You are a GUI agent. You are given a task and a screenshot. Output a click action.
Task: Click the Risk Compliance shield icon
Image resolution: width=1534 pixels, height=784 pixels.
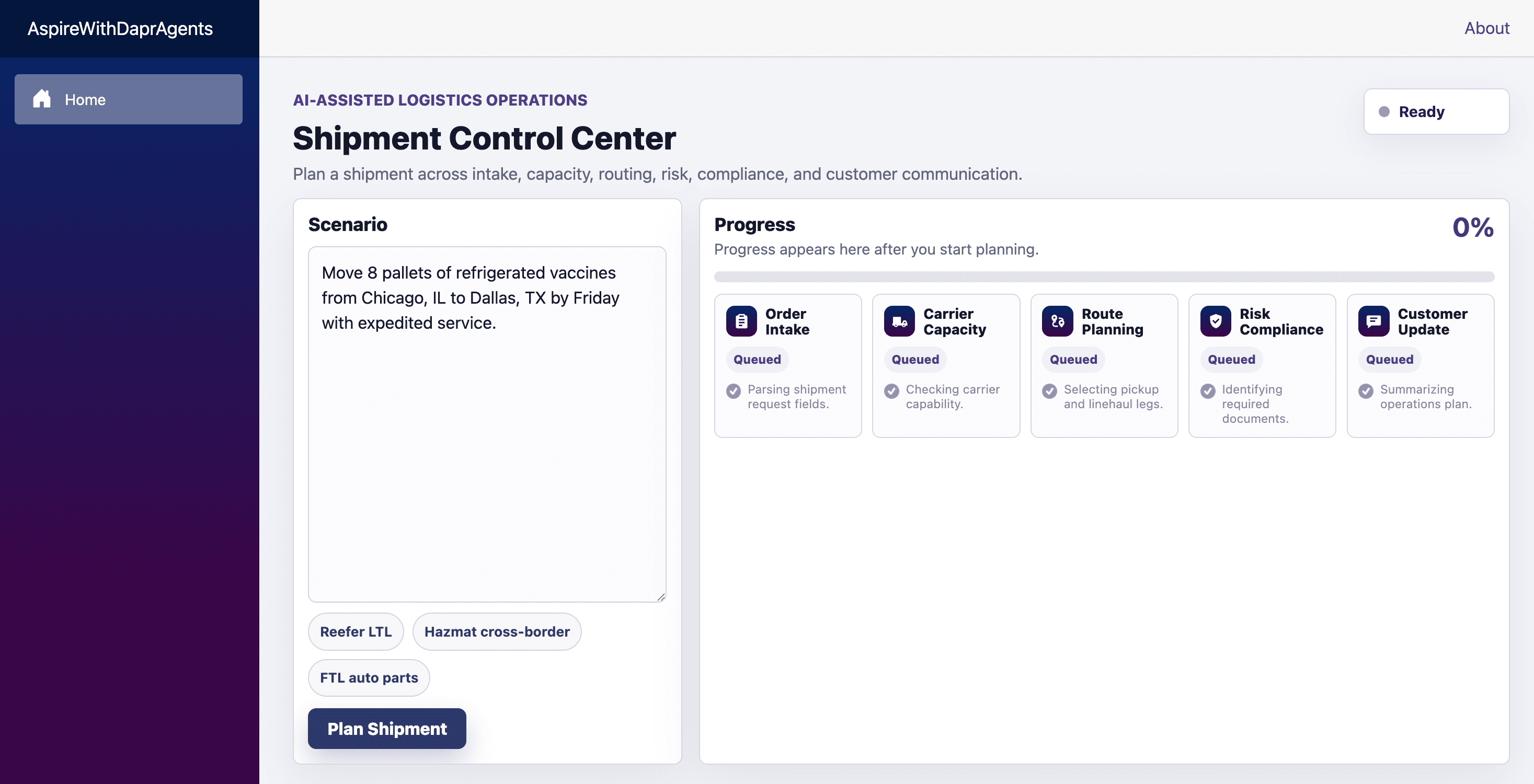(1216, 321)
